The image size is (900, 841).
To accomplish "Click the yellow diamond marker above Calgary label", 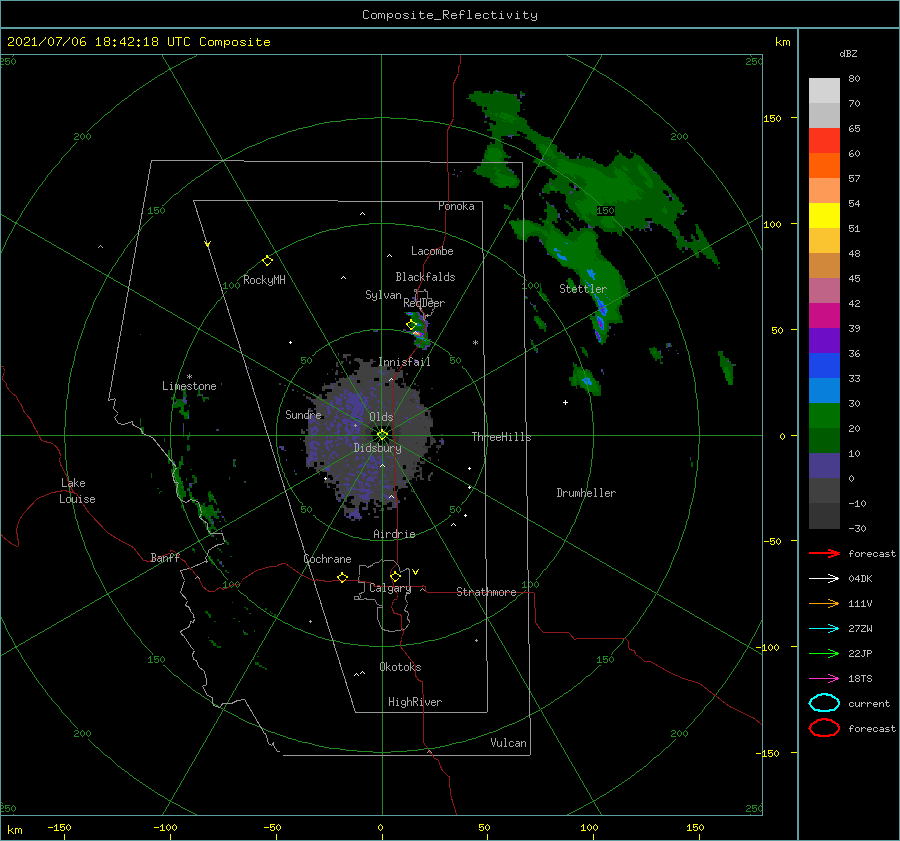I will pyautogui.click(x=395, y=576).
